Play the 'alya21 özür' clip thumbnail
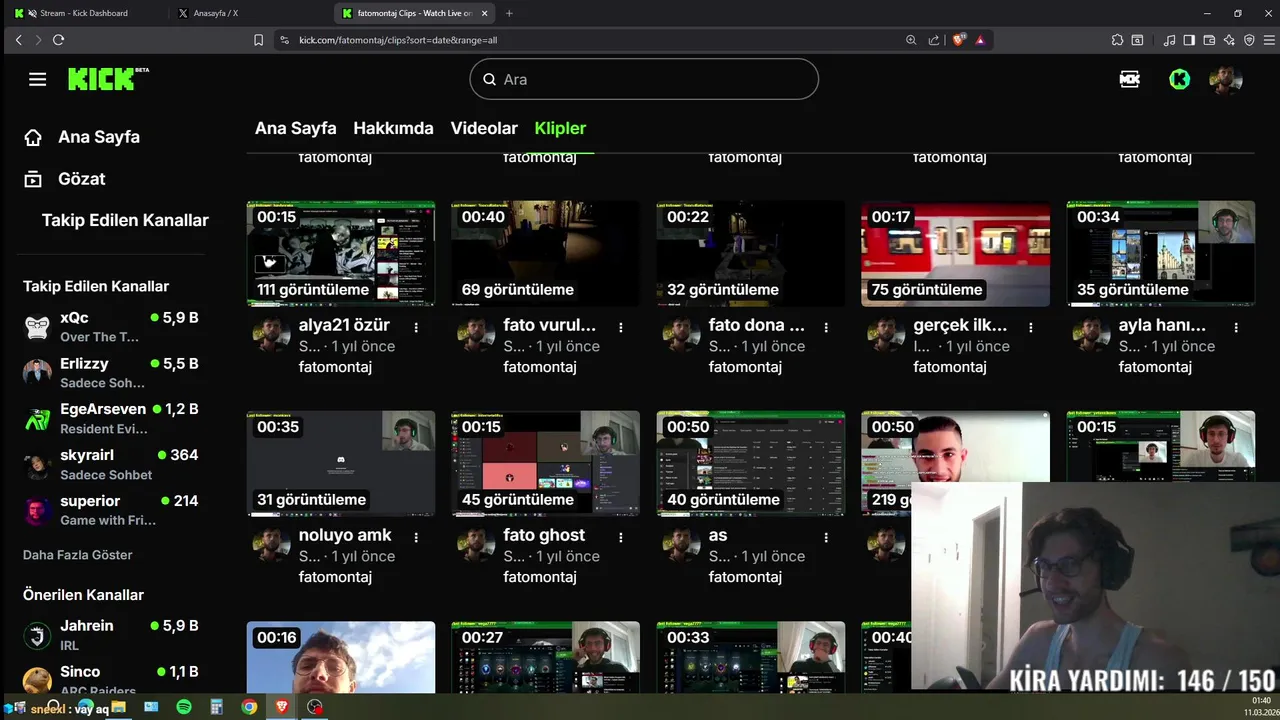This screenshot has height=720, width=1280. (x=341, y=253)
